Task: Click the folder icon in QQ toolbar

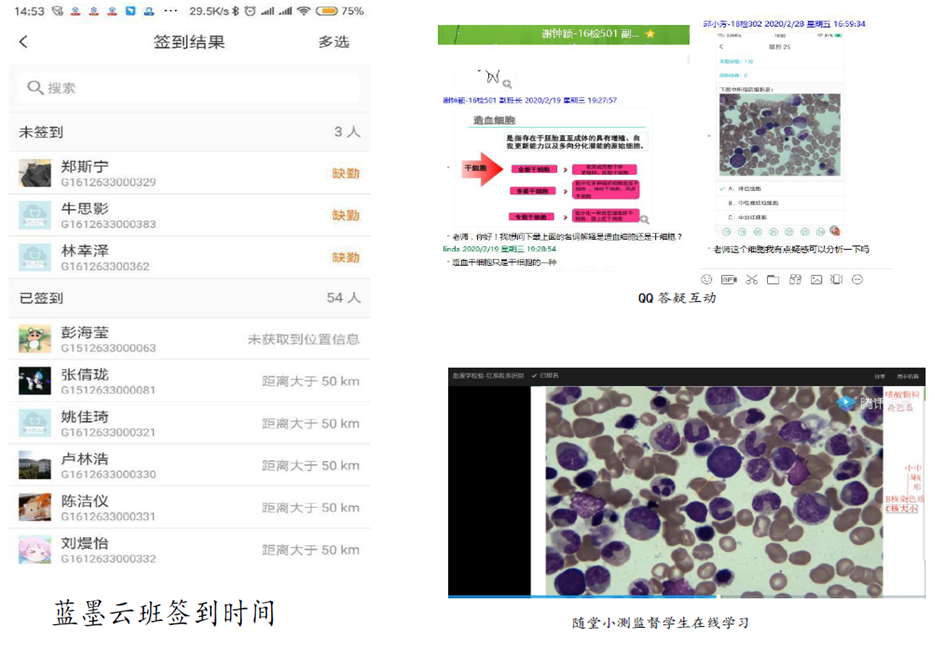Action: pos(772,279)
